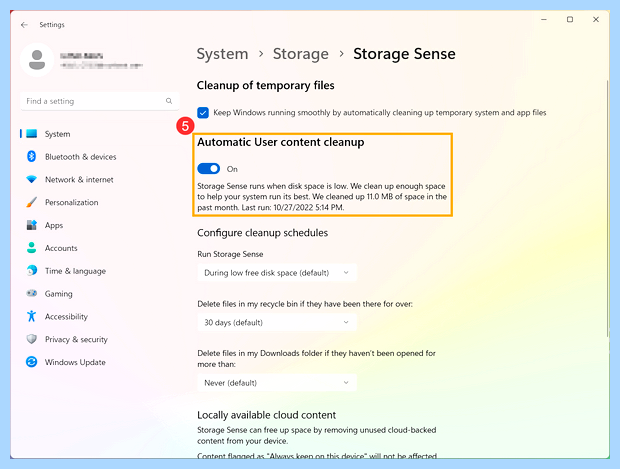The image size is (620, 469).
Task: Click Last run 10/27/2022 description text
Action: click(293, 208)
